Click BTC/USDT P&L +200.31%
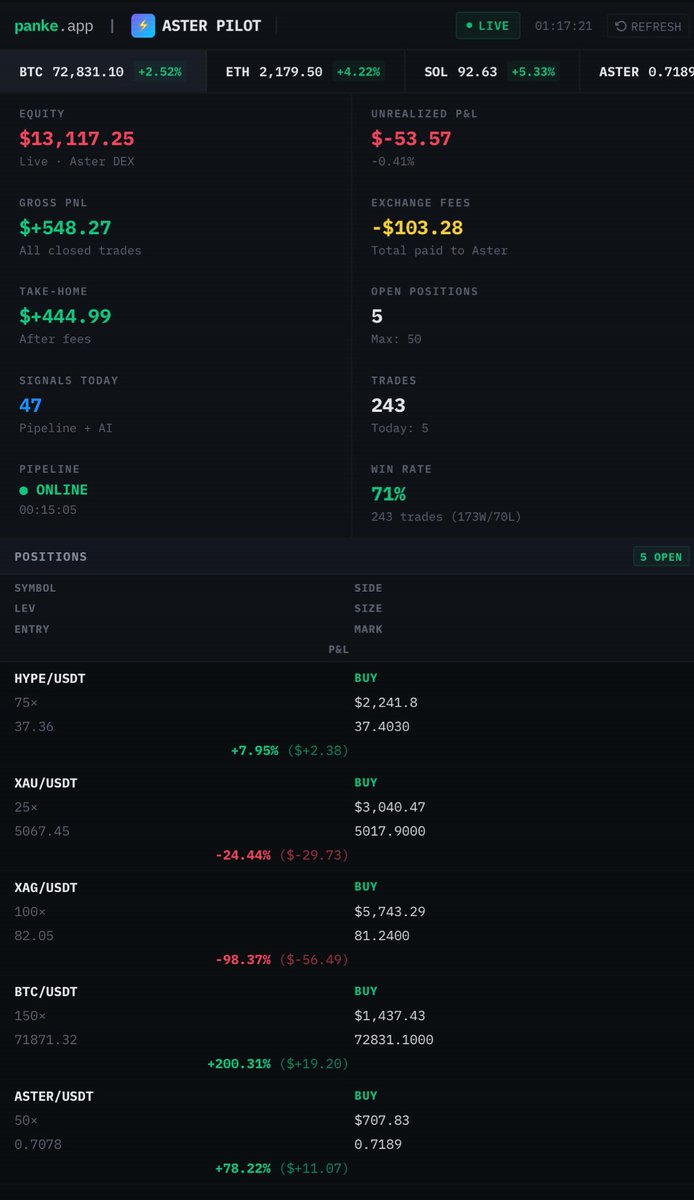 239,1064
